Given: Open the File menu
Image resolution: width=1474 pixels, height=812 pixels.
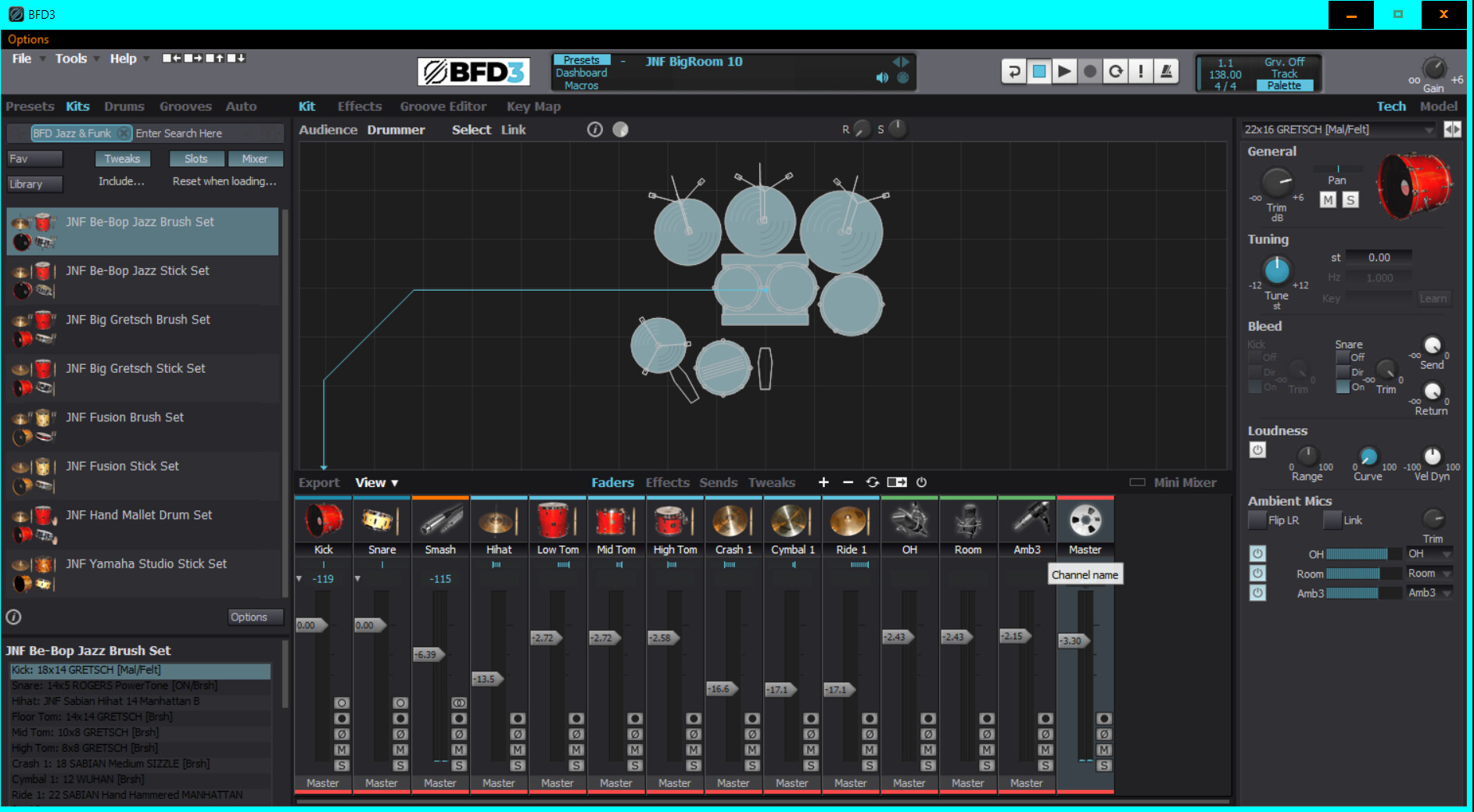Looking at the screenshot, I should point(22,59).
